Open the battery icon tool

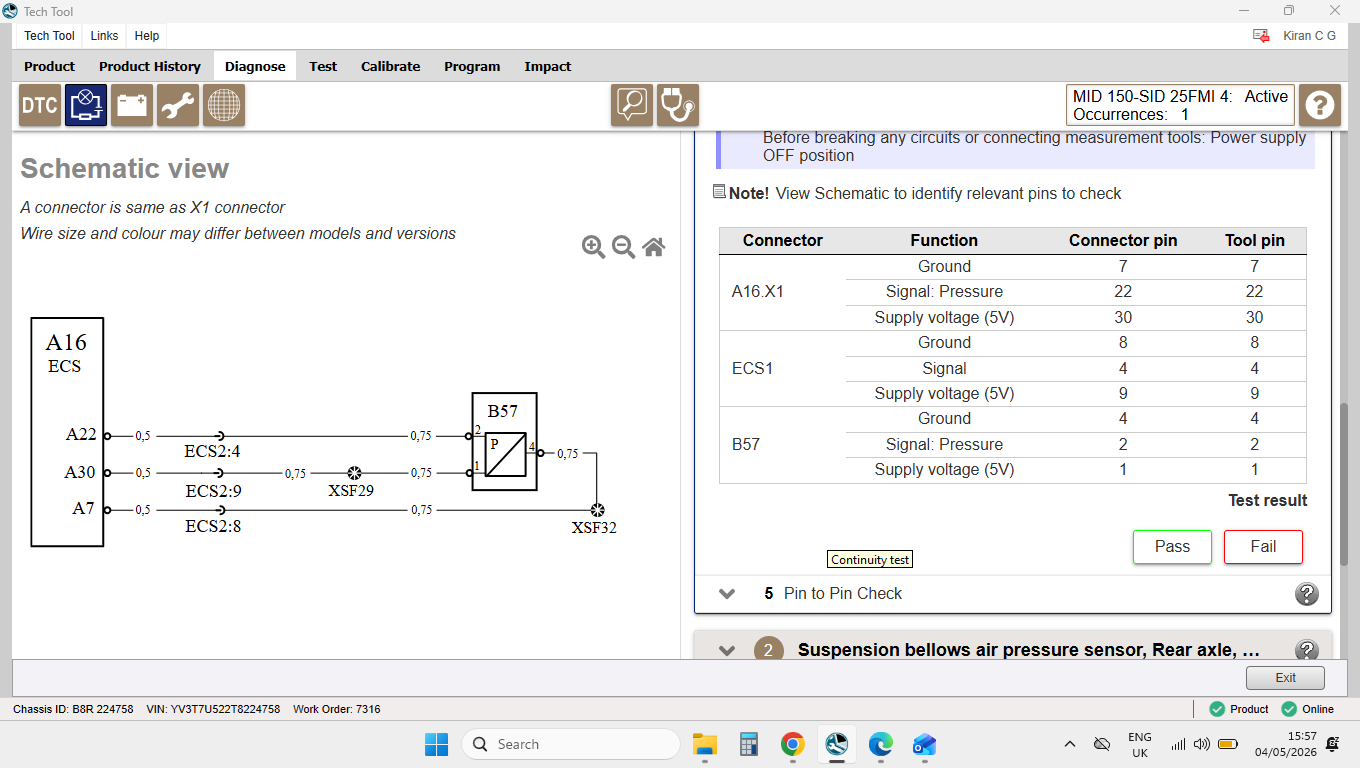click(132, 105)
